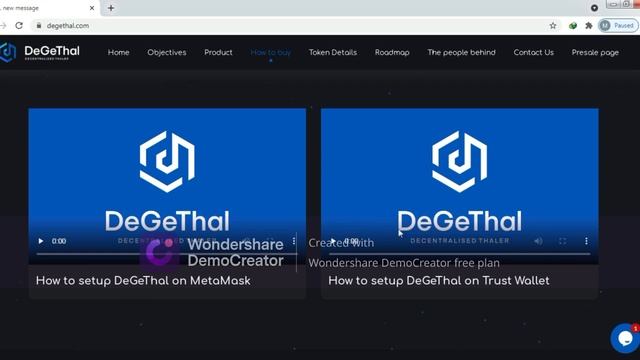The image size is (640, 360).
Task: Play the MetaMask setup video
Action: point(41,241)
